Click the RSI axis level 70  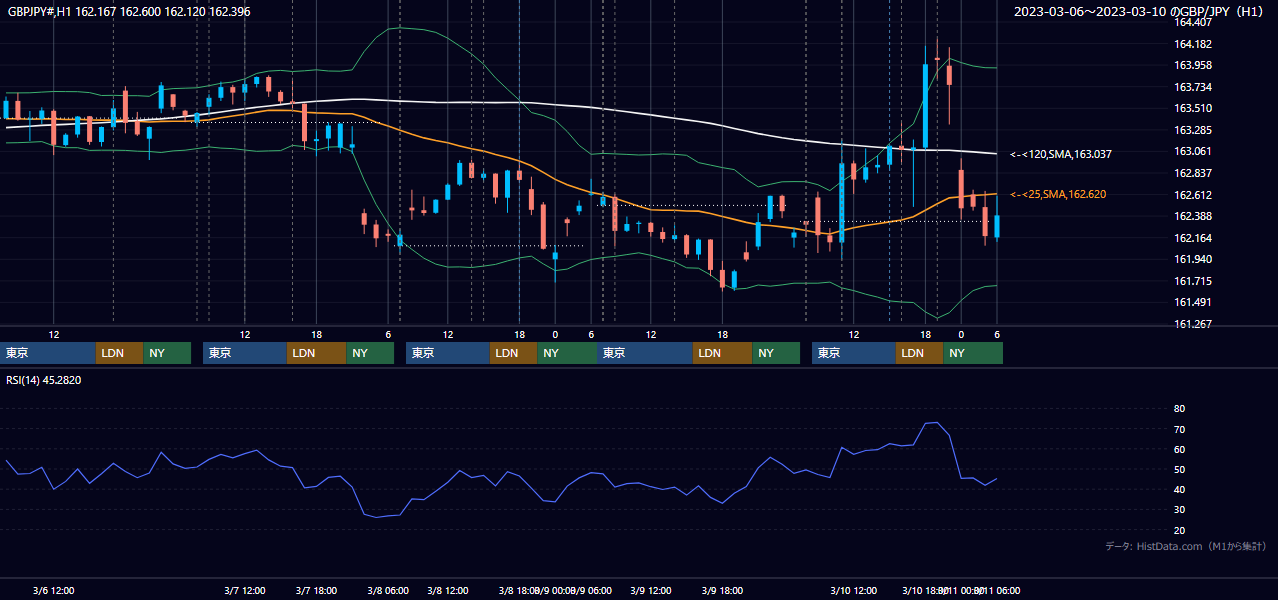coord(1179,429)
